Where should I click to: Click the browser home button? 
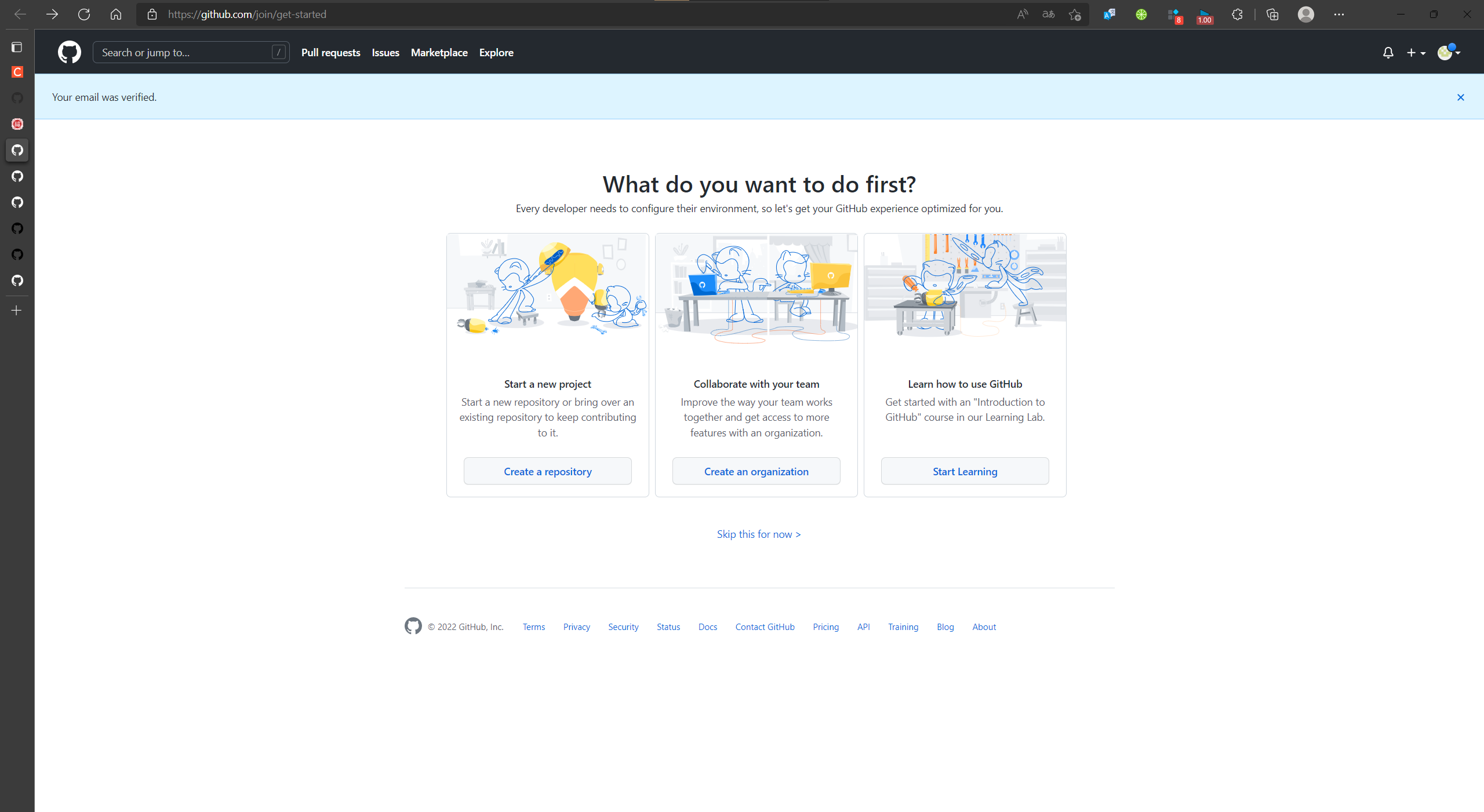tap(116, 14)
